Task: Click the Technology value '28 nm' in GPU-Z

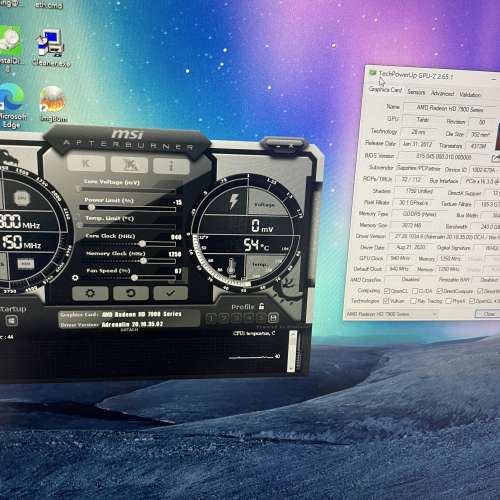Action: [418, 132]
